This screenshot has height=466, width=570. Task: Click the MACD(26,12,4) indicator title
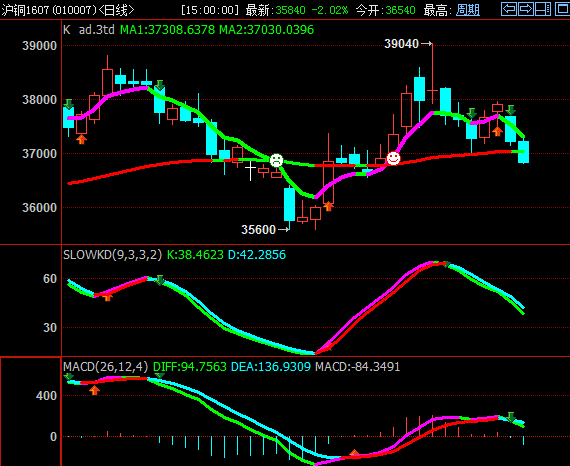106,366
